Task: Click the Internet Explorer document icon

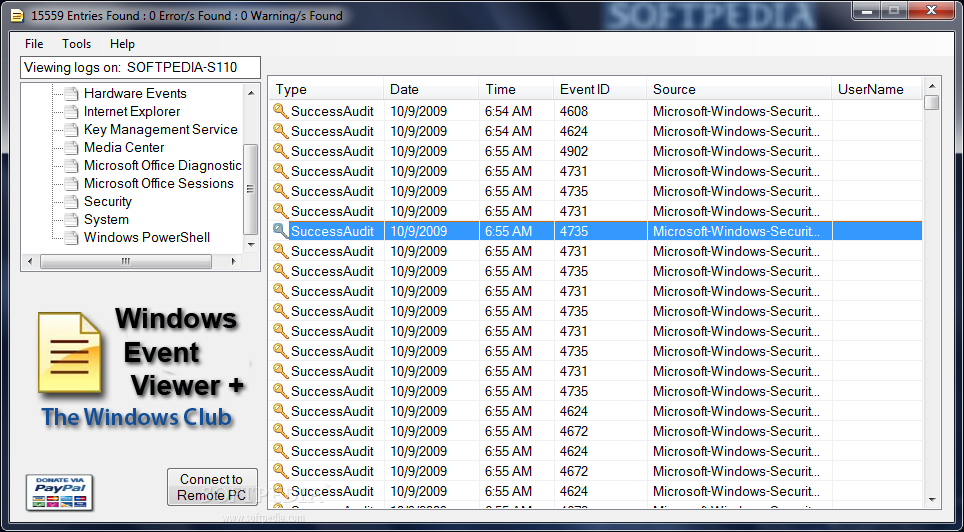Action: 72,112
